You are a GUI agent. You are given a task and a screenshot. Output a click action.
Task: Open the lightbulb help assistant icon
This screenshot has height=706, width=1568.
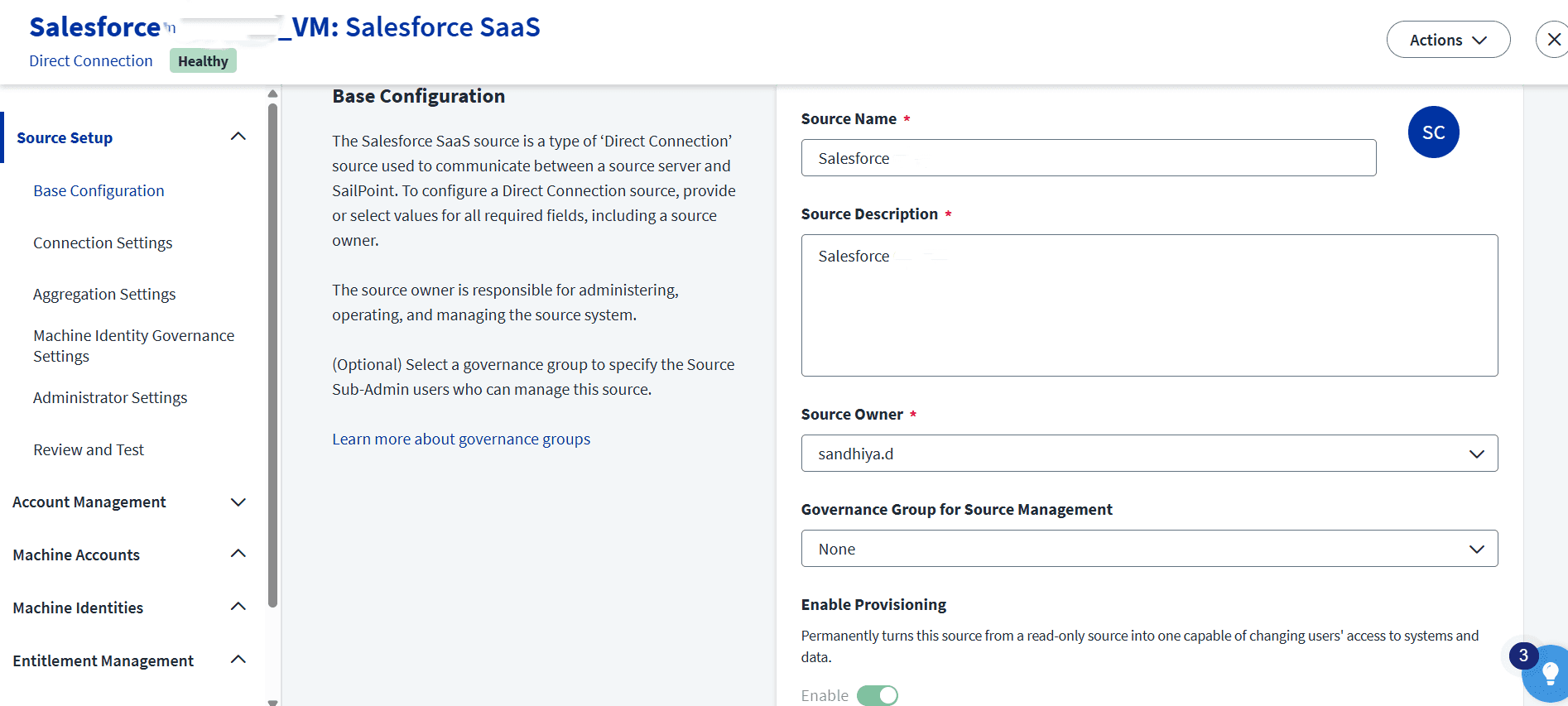click(1550, 675)
